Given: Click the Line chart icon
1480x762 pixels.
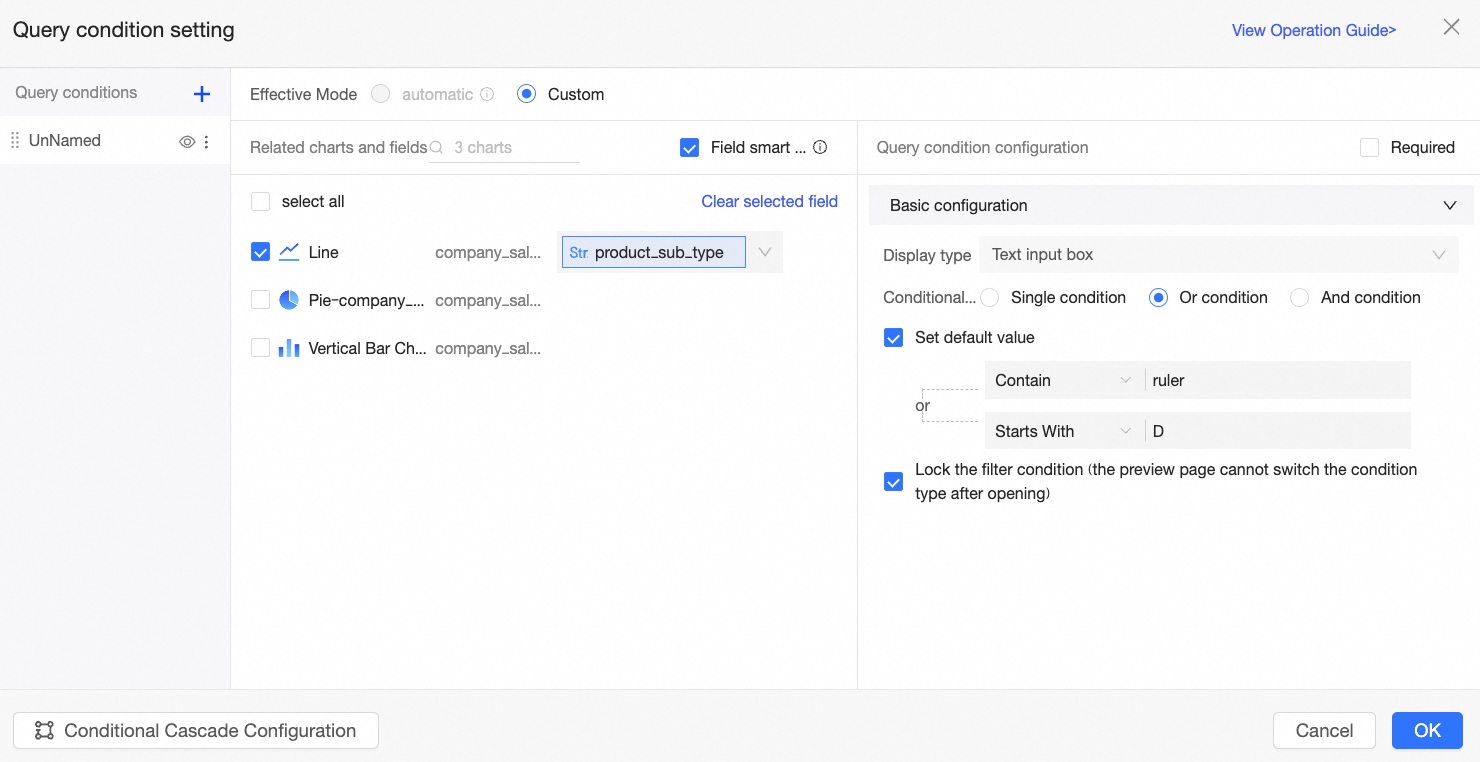Looking at the screenshot, I should point(289,252).
